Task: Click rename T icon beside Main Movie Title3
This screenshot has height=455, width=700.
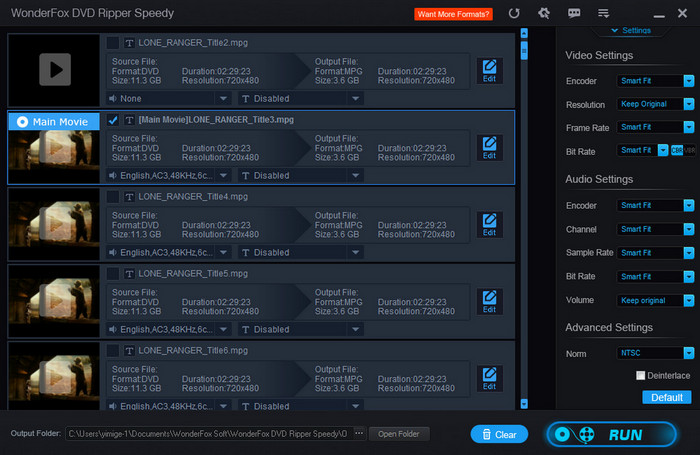Action: point(129,120)
